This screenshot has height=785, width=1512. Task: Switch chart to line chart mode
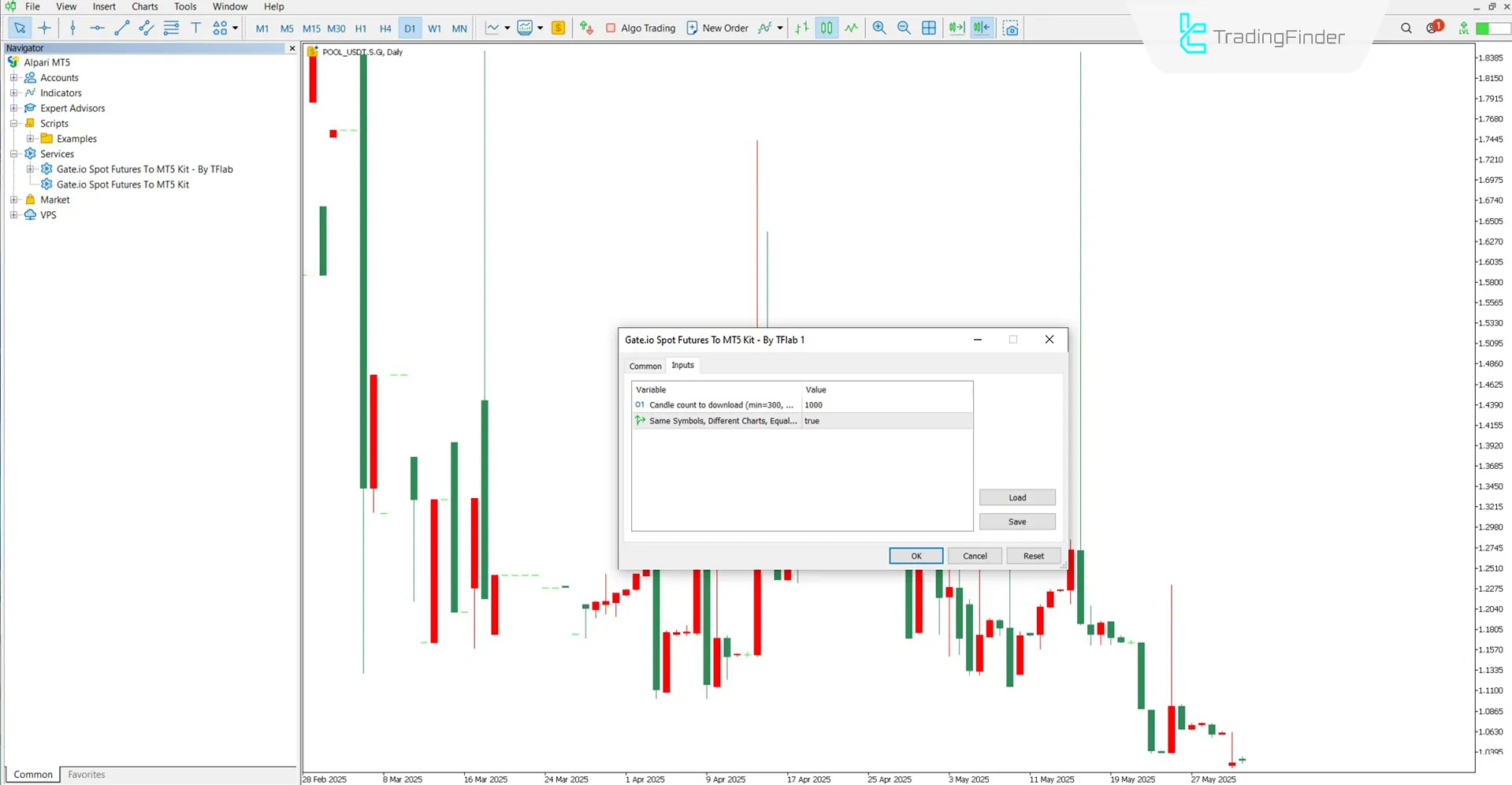[x=851, y=28]
